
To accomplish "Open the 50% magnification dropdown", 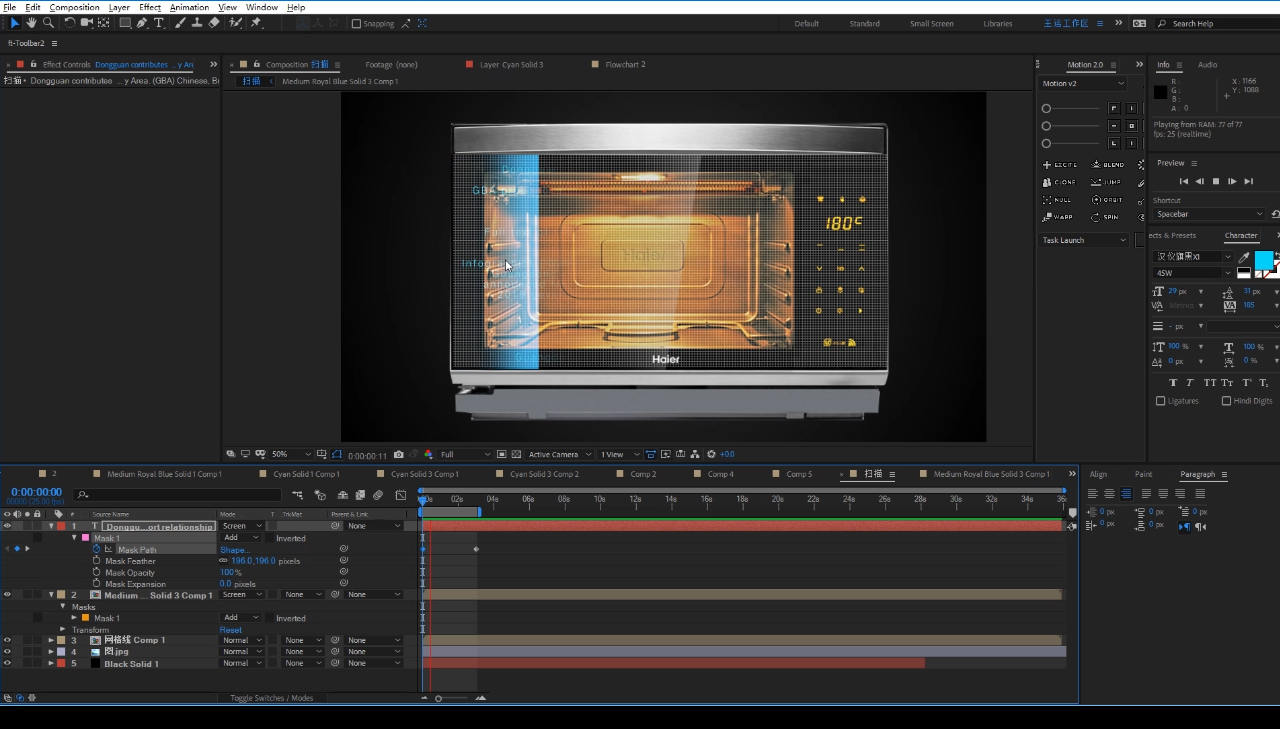I will click(x=291, y=454).
